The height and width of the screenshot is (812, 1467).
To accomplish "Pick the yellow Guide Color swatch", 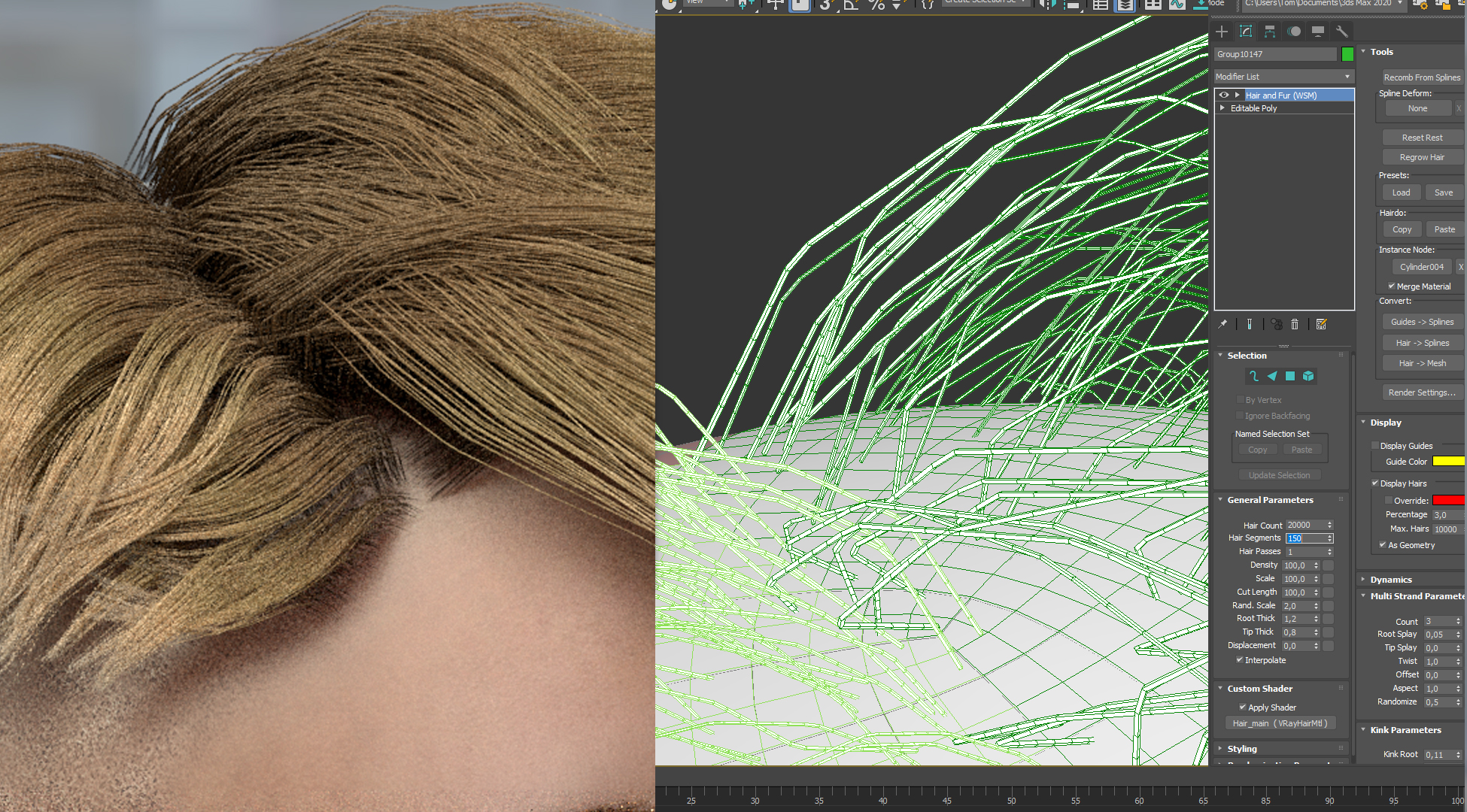I will coord(1449,462).
